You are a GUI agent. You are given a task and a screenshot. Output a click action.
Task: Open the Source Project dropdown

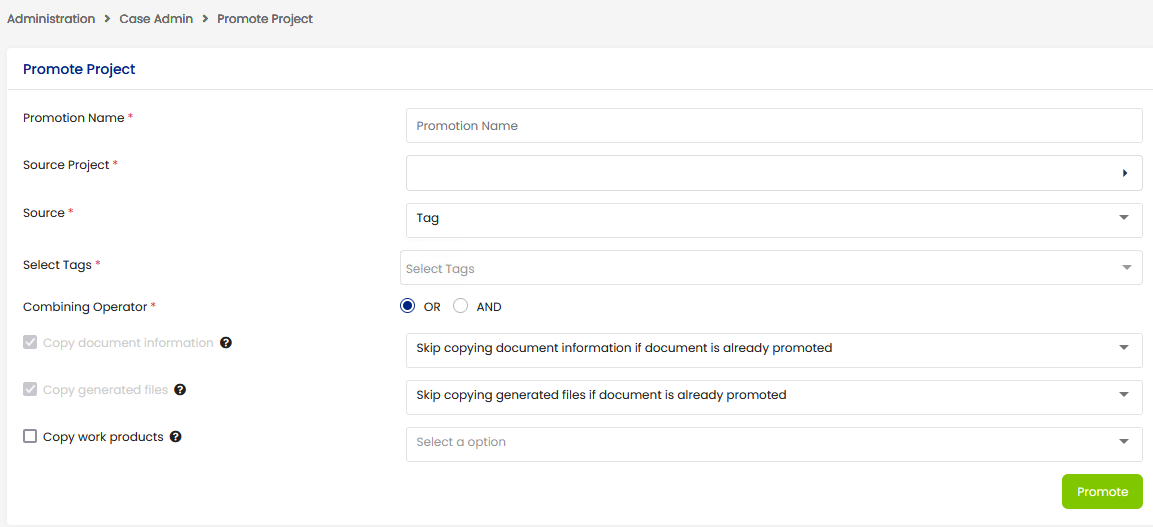coord(774,173)
